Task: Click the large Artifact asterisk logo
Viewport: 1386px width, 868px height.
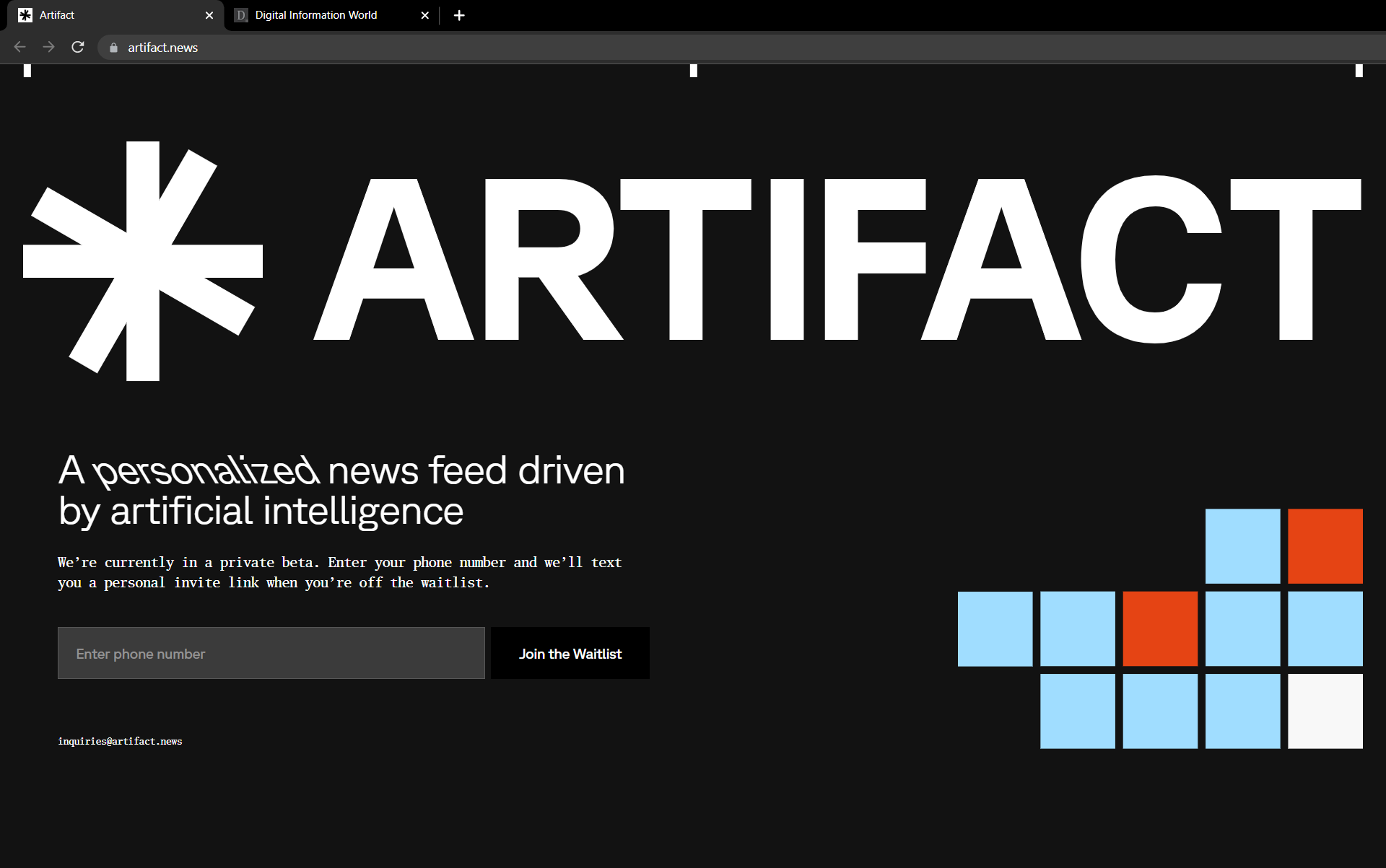Action: coord(143,260)
